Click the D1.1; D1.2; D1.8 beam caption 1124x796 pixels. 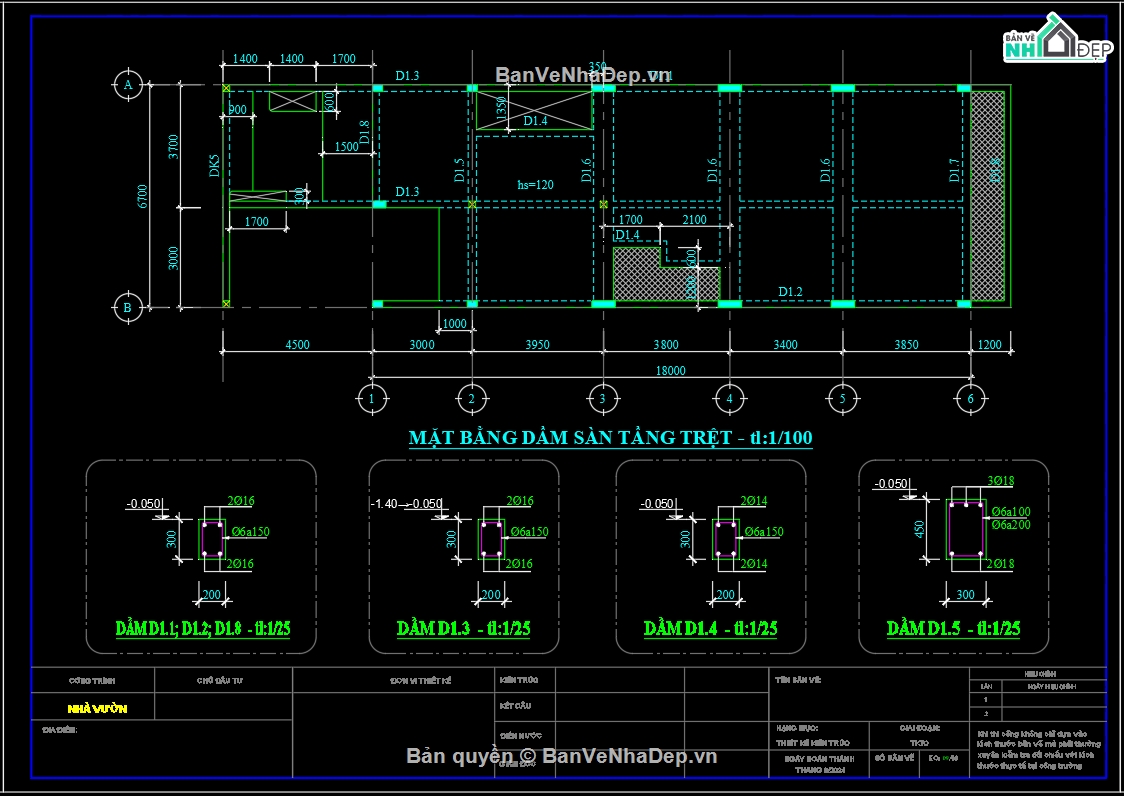click(203, 628)
